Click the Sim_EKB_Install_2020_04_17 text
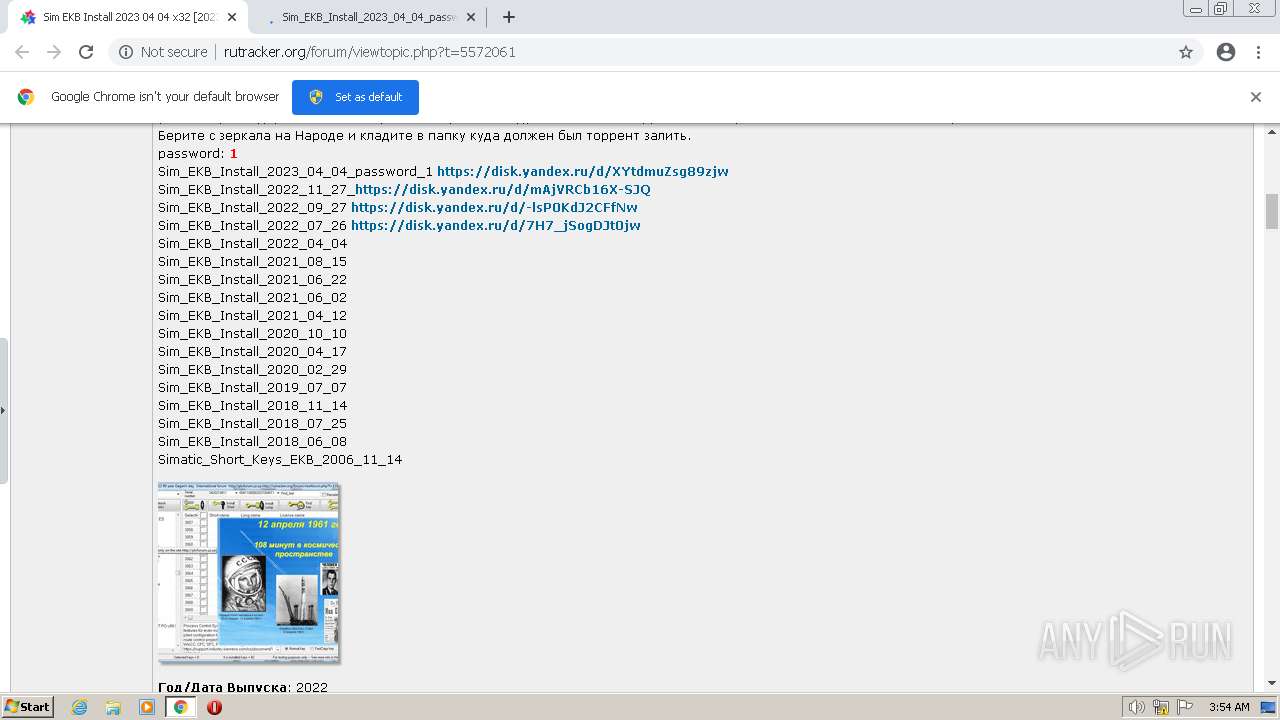The width and height of the screenshot is (1280, 720). coord(252,351)
